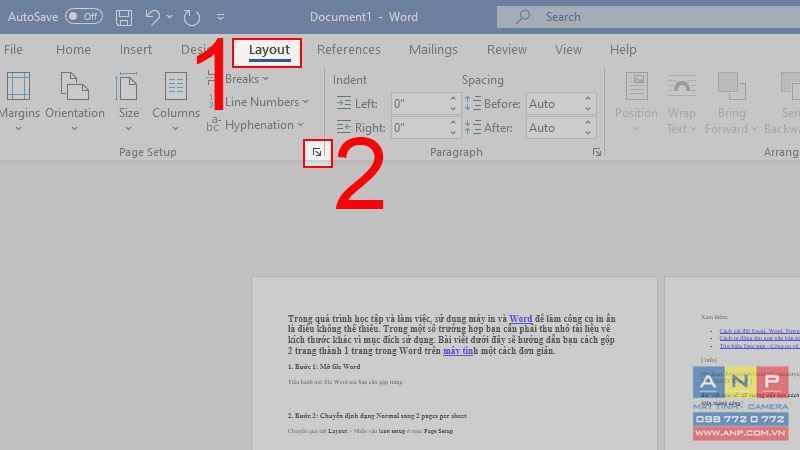This screenshot has height=450, width=800.
Task: Click the Redo icon
Action: coord(192,17)
